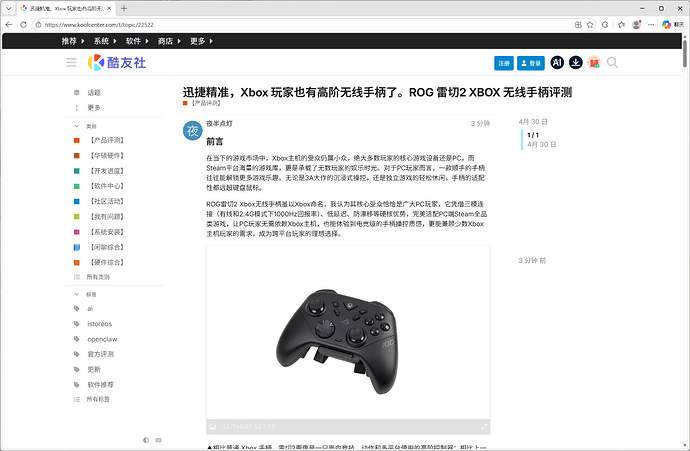Expand 推荐 menu in top bar
The image size is (690, 451).
(73, 41)
